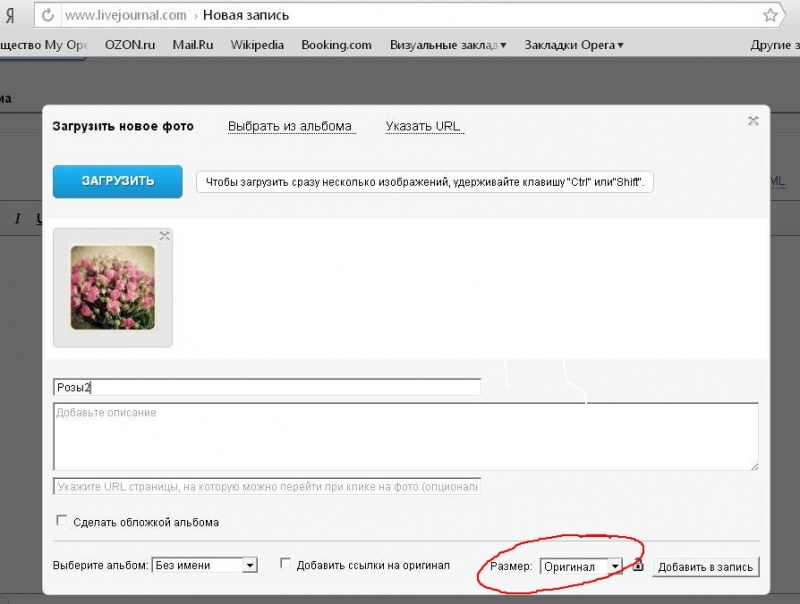Open the 'Размер' size dropdown
Viewport: 800px width, 604px height.
(x=581, y=567)
